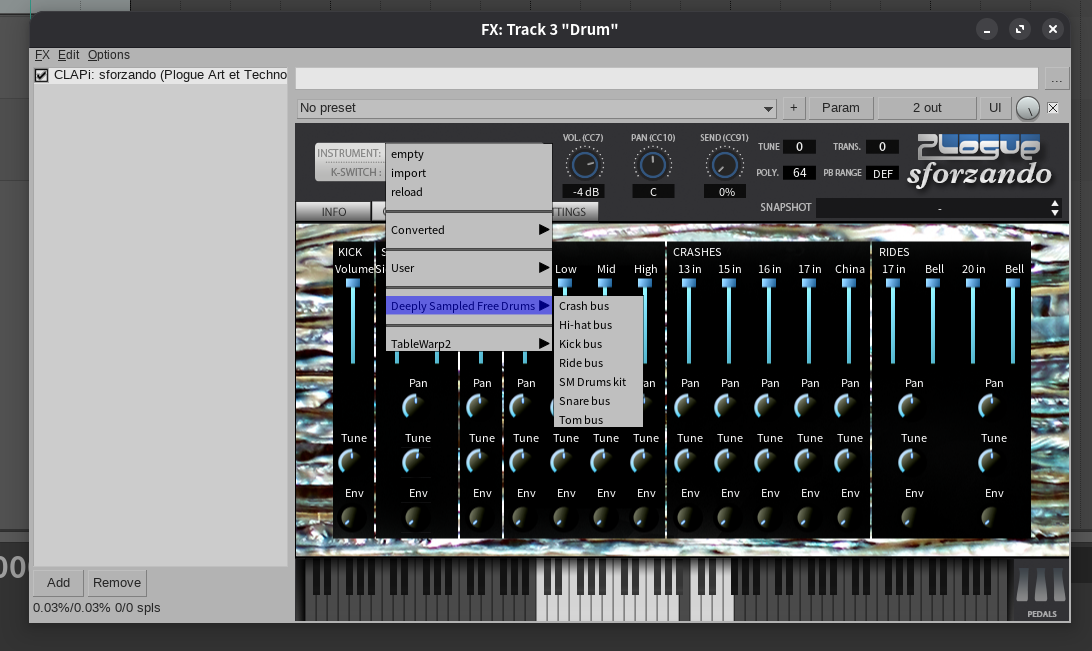Click the wet/dry mix knob beside UI
The image size is (1092, 651).
[x=1027, y=108]
